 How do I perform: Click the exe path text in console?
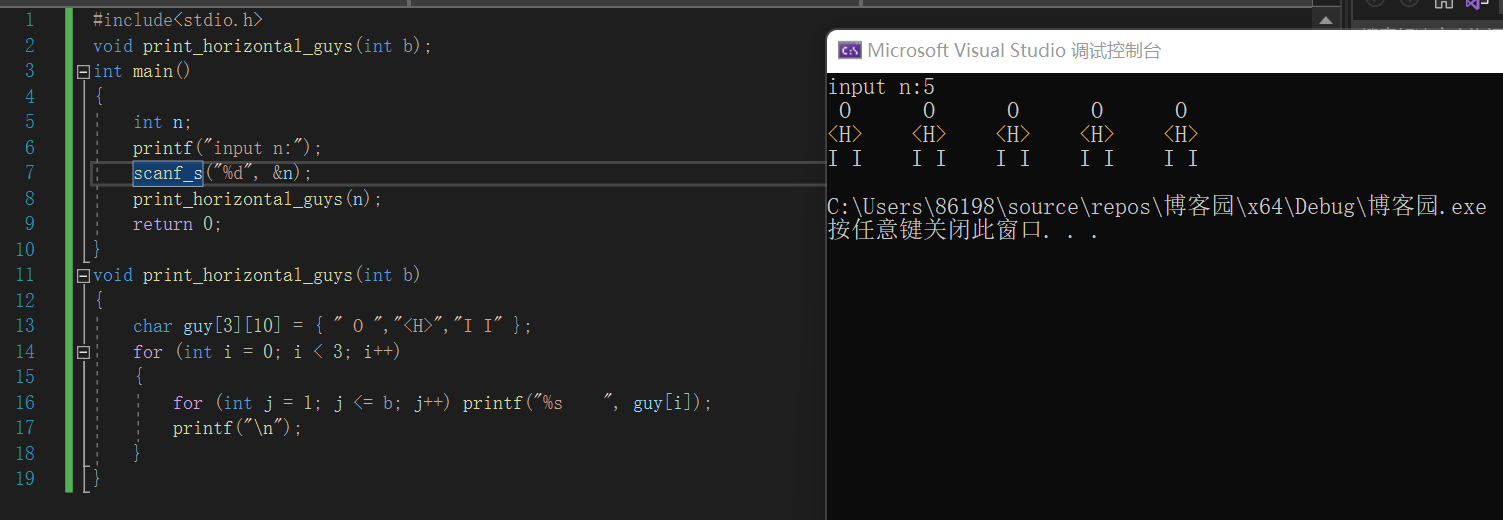coord(1156,207)
